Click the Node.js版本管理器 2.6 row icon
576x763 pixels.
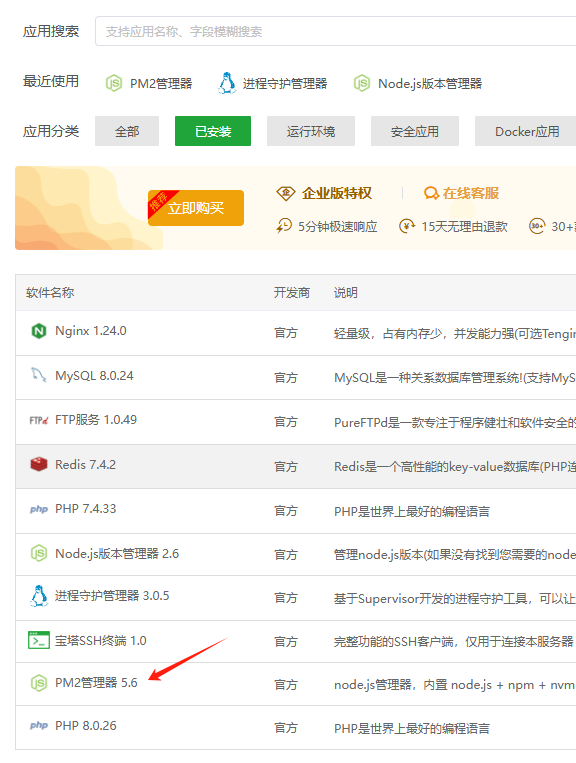pos(39,553)
